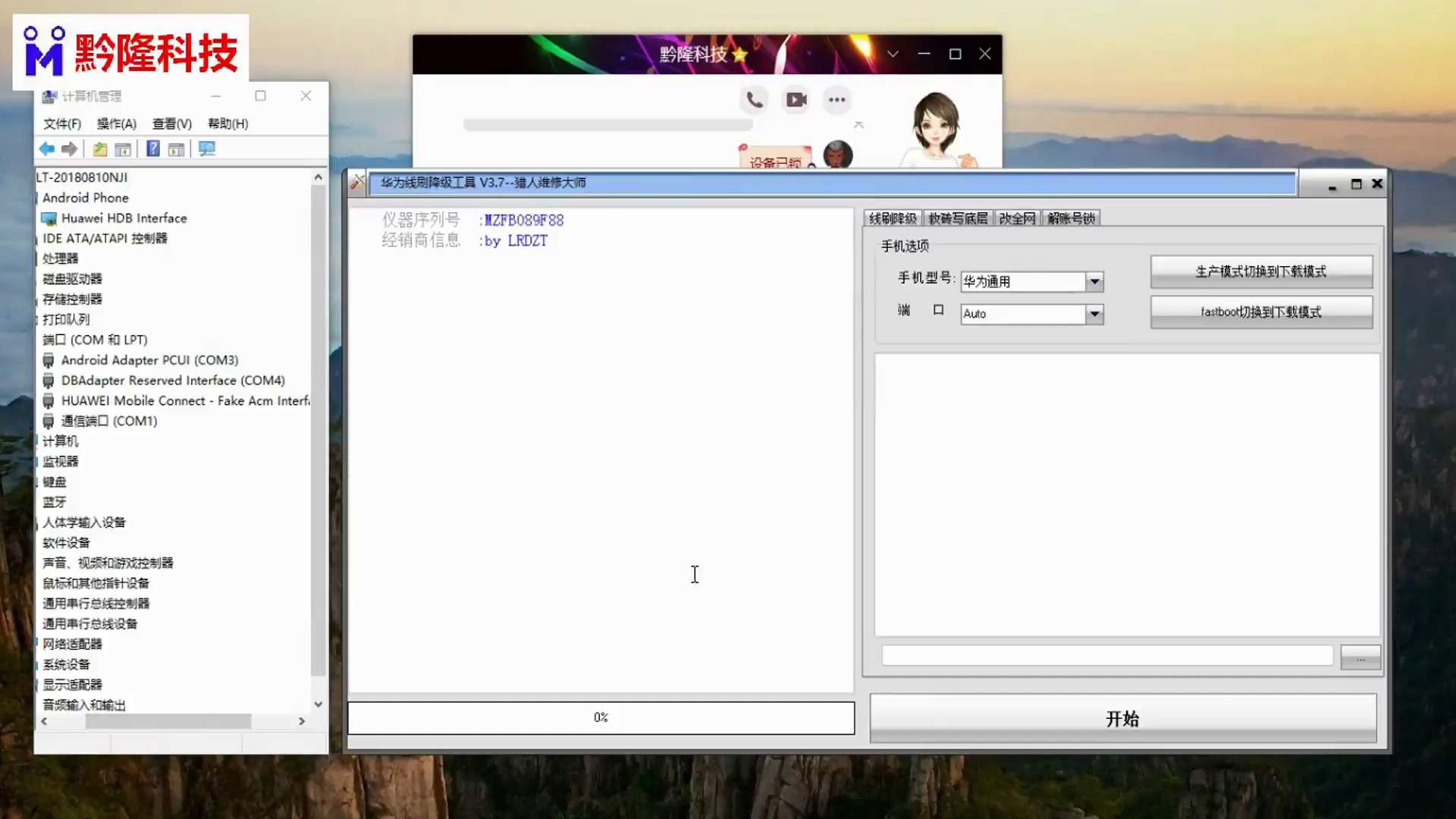Image resolution: width=1456 pixels, height=819 pixels.
Task: Select Huawei HDB Interface device
Action: tap(124, 218)
